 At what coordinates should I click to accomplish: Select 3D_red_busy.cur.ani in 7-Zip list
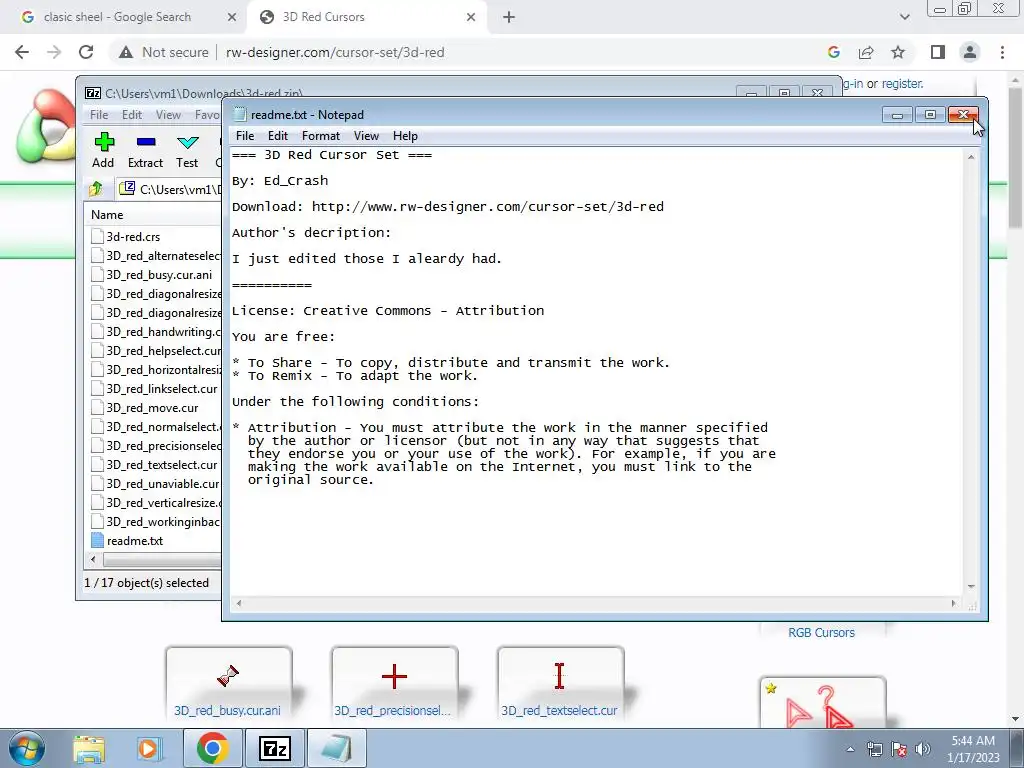159,274
